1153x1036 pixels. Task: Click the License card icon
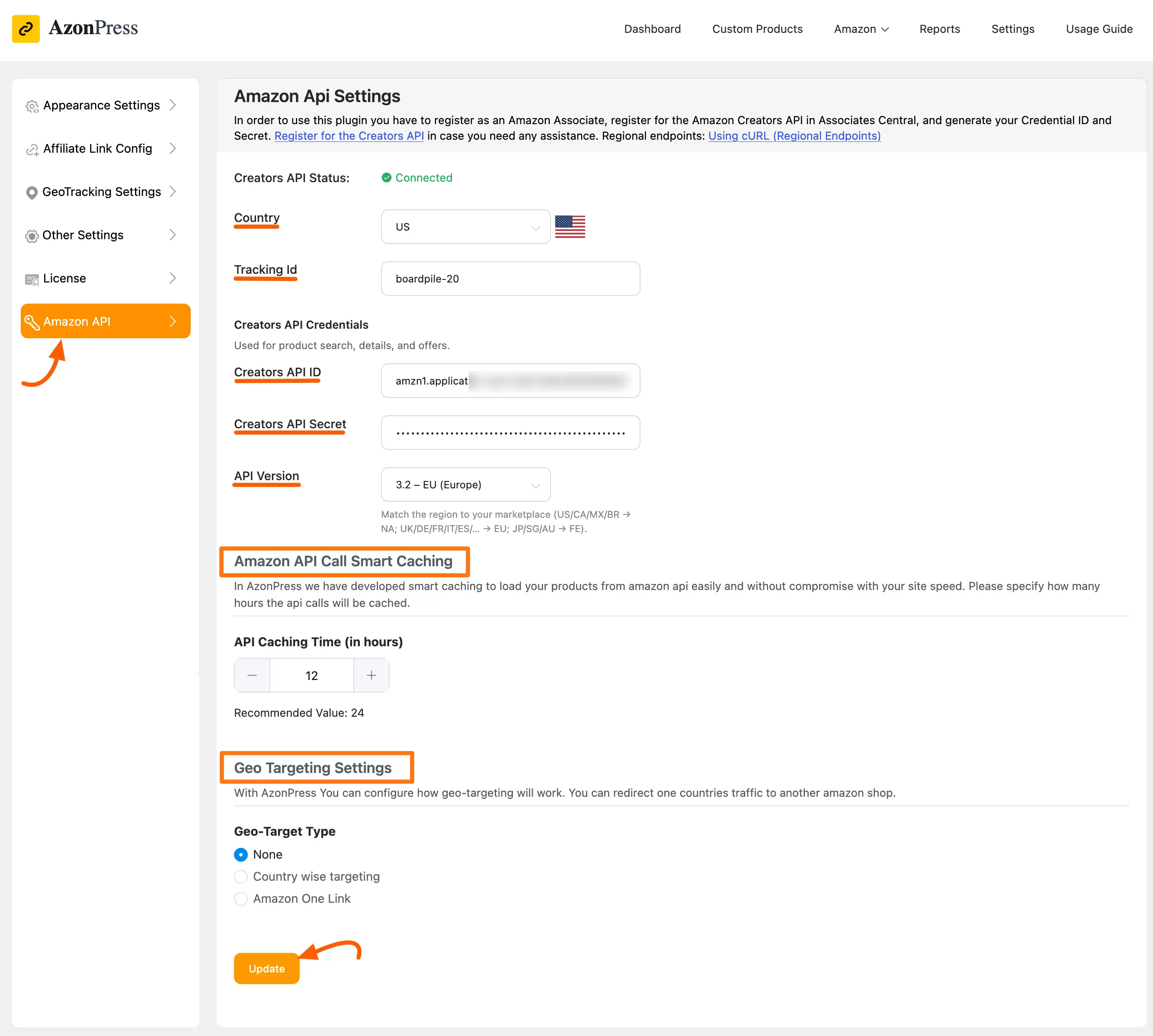tap(32, 279)
